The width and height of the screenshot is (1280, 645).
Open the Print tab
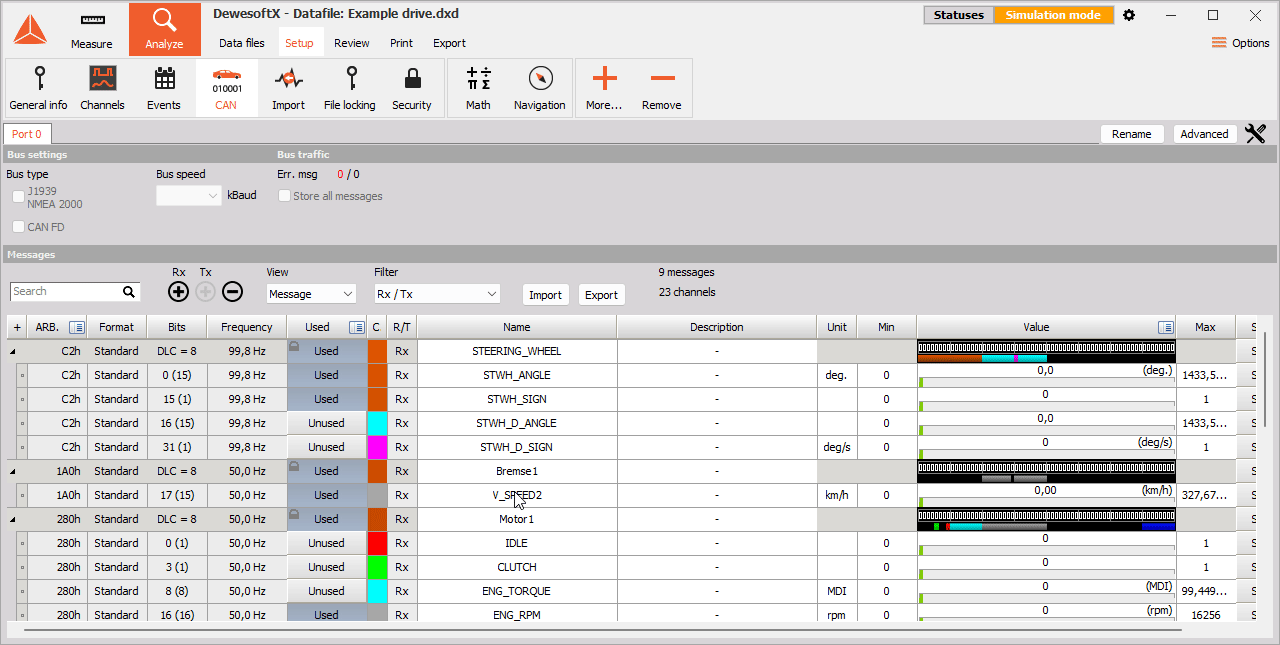point(401,43)
